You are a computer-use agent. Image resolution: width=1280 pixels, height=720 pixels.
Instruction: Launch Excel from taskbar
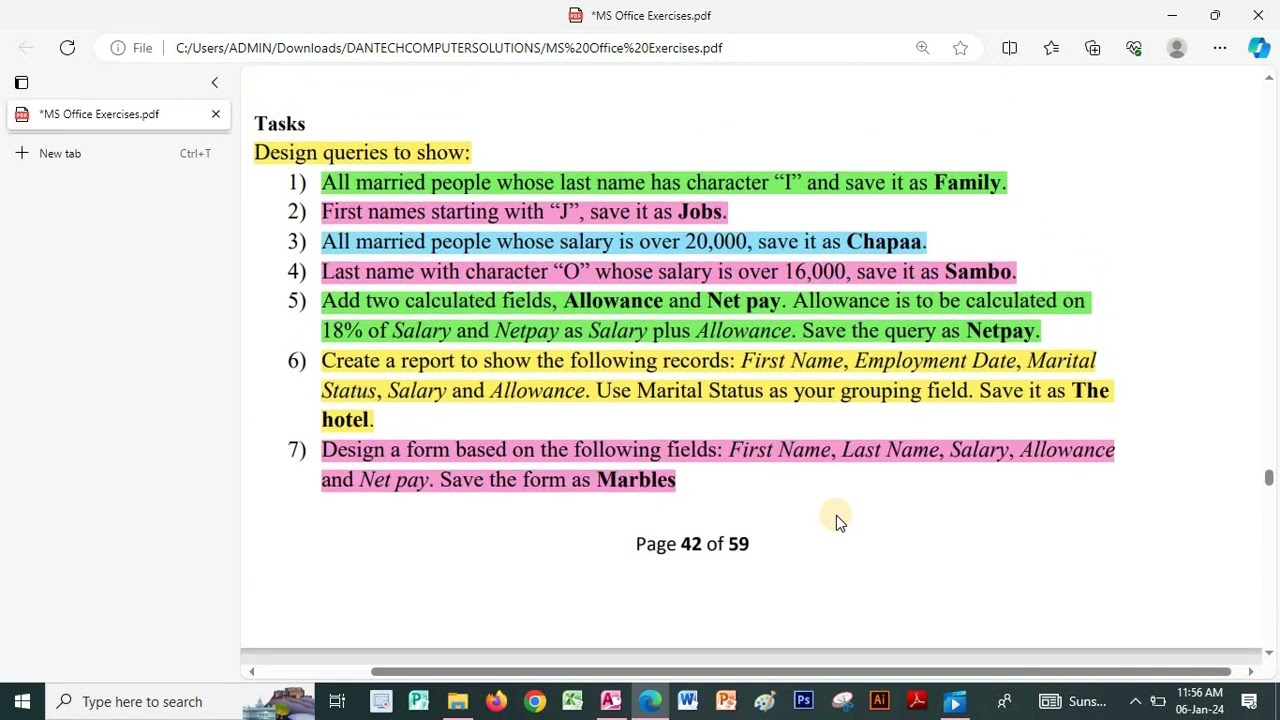573,702
